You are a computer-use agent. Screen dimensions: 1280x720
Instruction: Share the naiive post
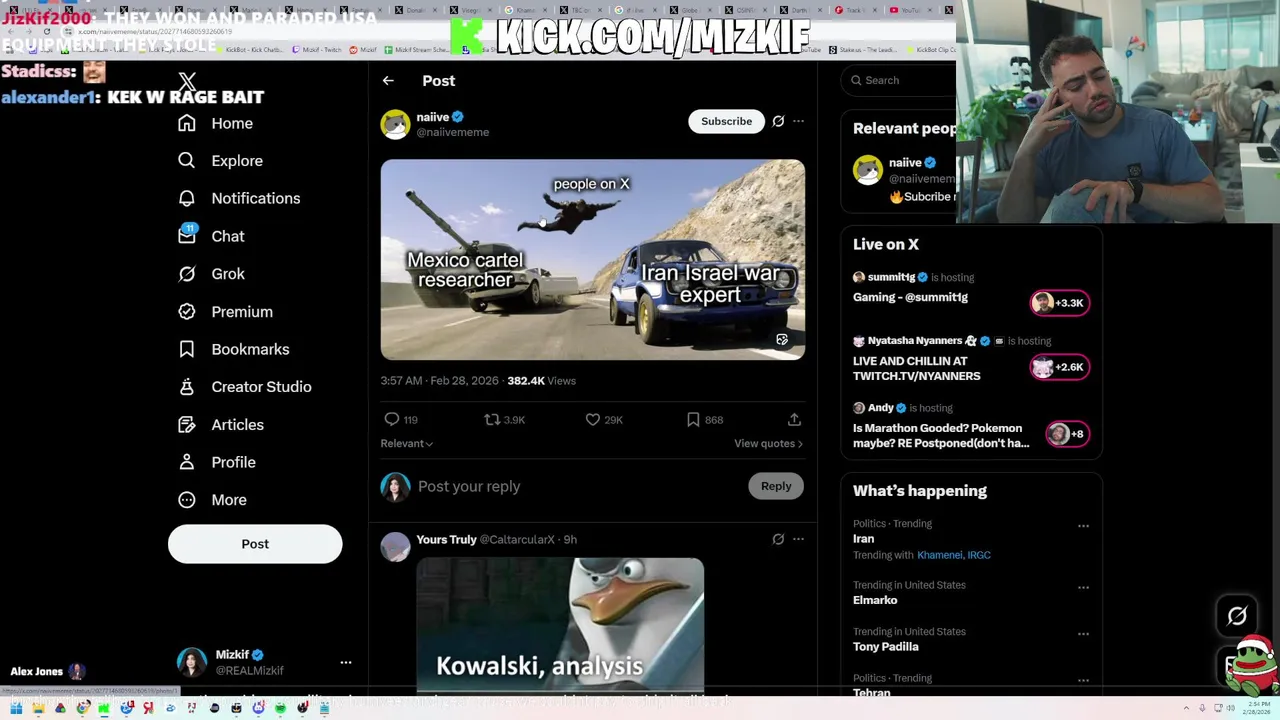tap(794, 420)
